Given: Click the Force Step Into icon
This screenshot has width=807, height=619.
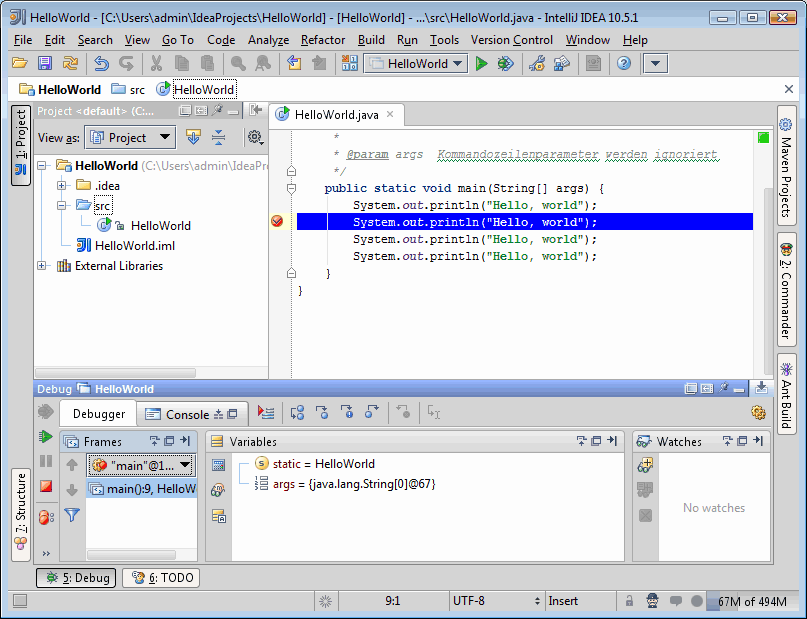Looking at the screenshot, I should 347,413.
